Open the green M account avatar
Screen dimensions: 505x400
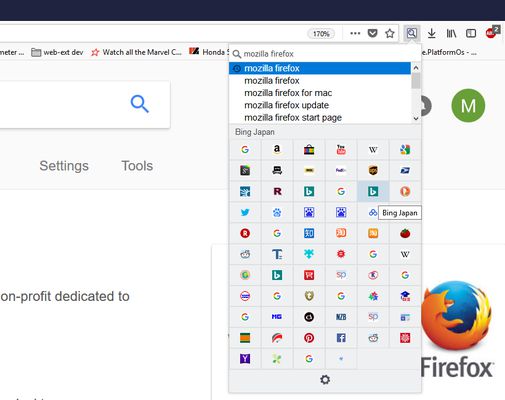click(468, 105)
